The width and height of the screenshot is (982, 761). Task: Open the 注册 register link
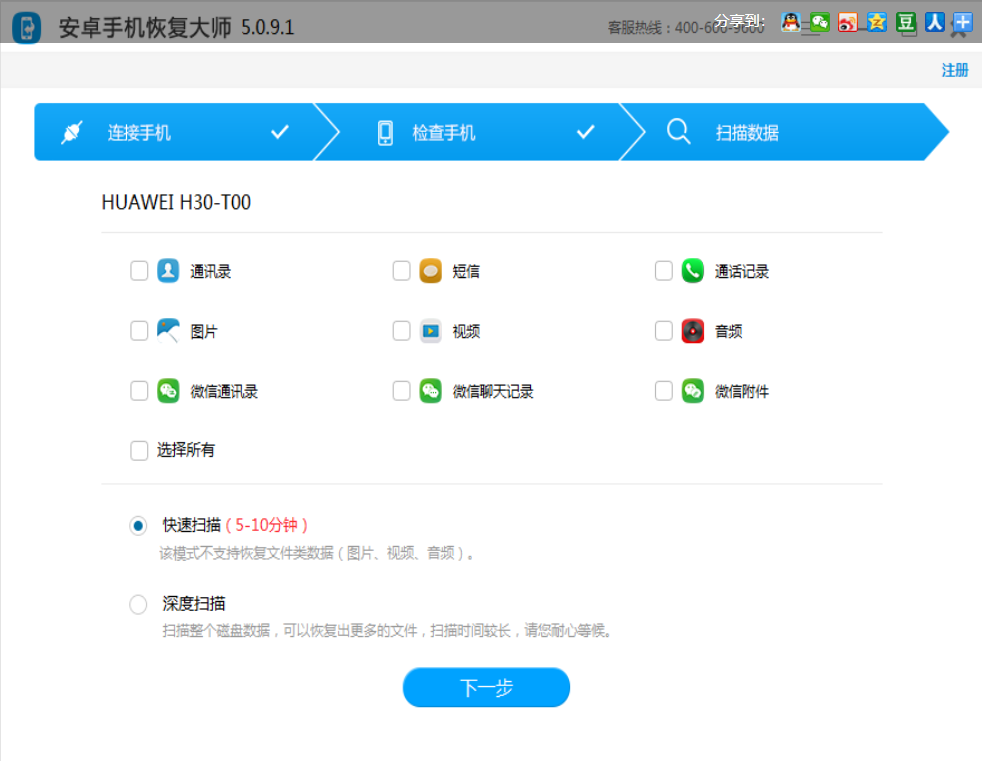(x=954, y=70)
